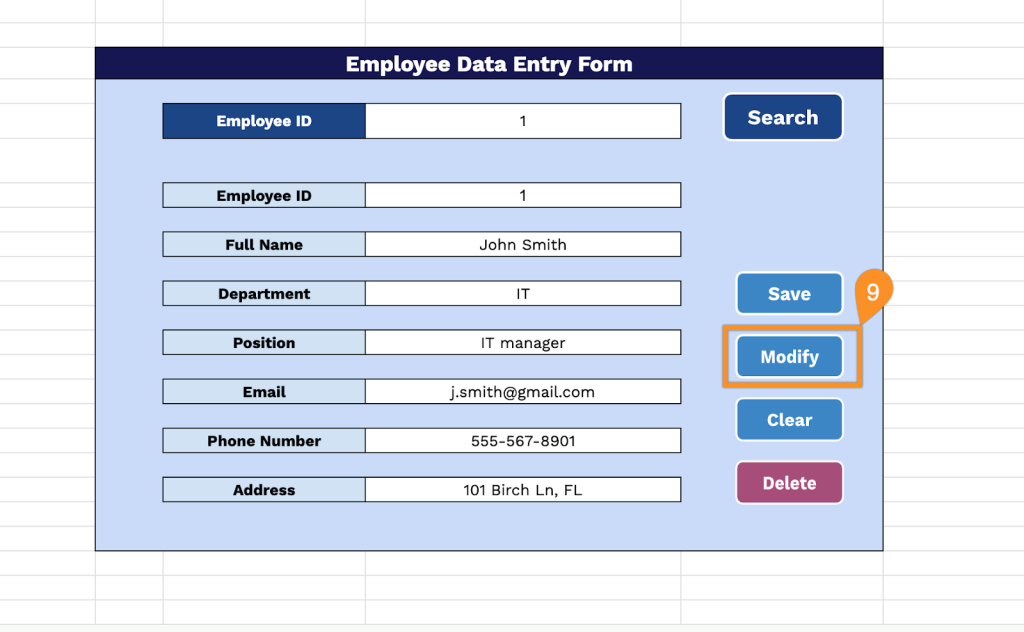Click the Employee Data Entry Form title bar
The width and height of the screenshot is (1024, 632).
tap(489, 64)
